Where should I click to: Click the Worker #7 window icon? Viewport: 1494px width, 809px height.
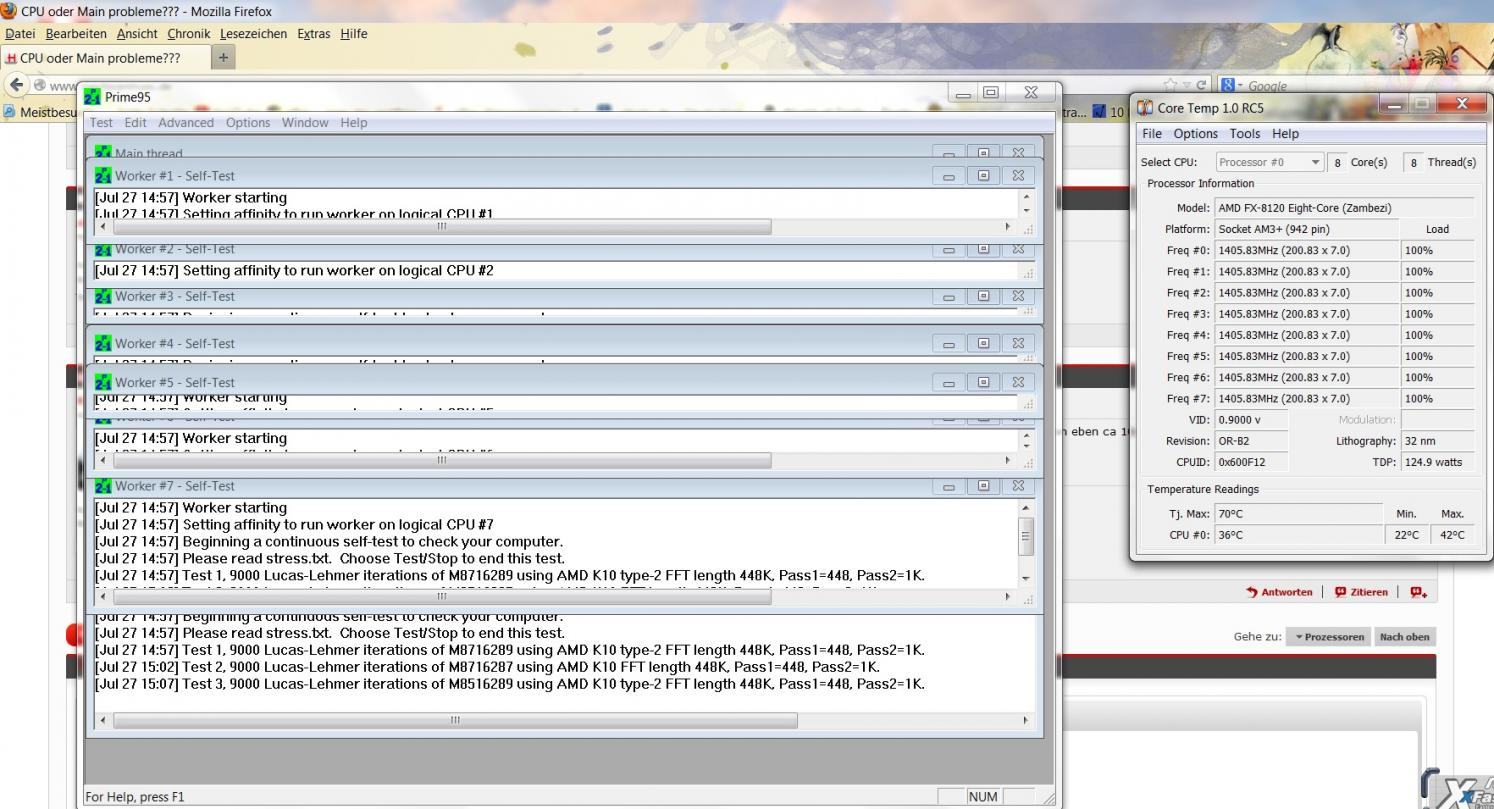tap(102, 486)
